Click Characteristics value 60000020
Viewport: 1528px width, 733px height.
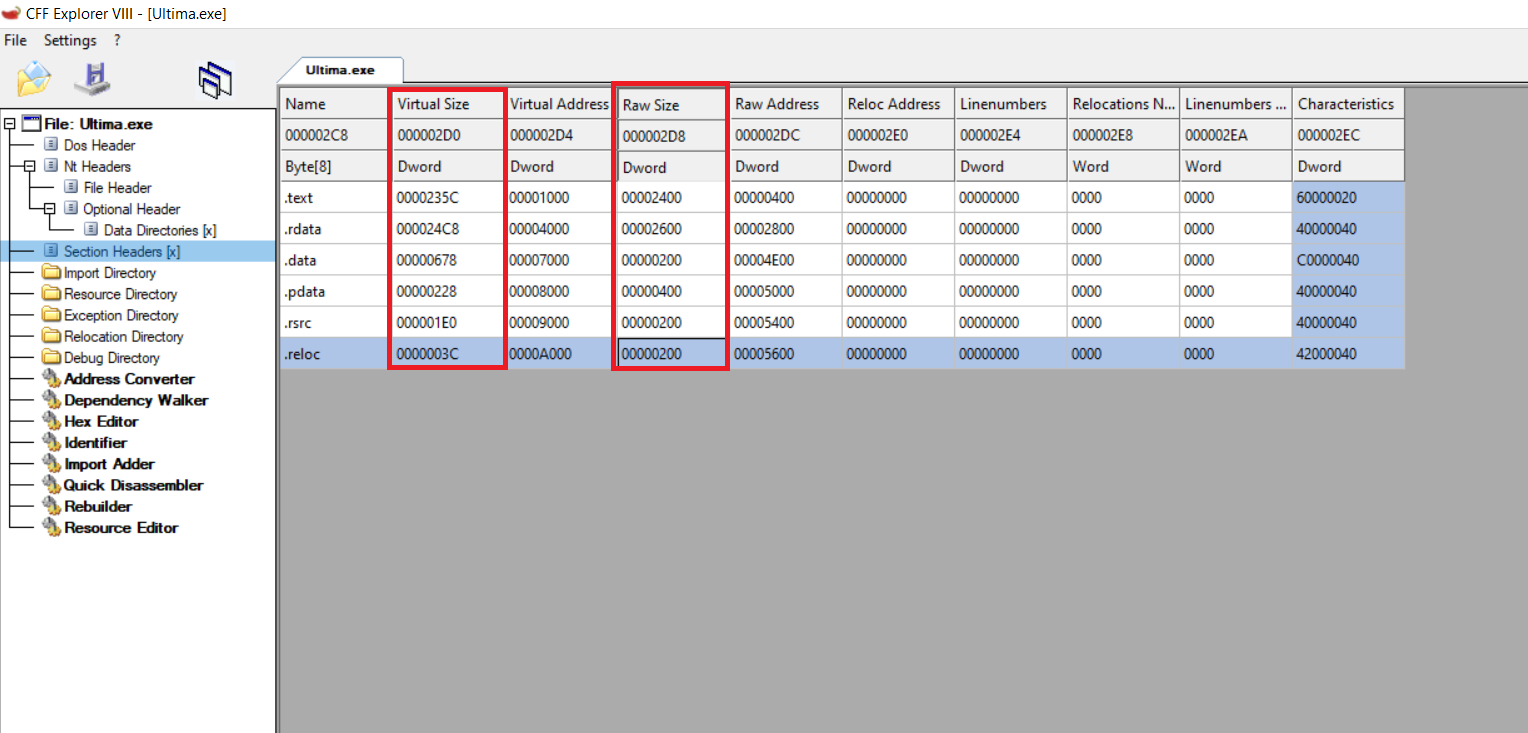click(x=1348, y=198)
